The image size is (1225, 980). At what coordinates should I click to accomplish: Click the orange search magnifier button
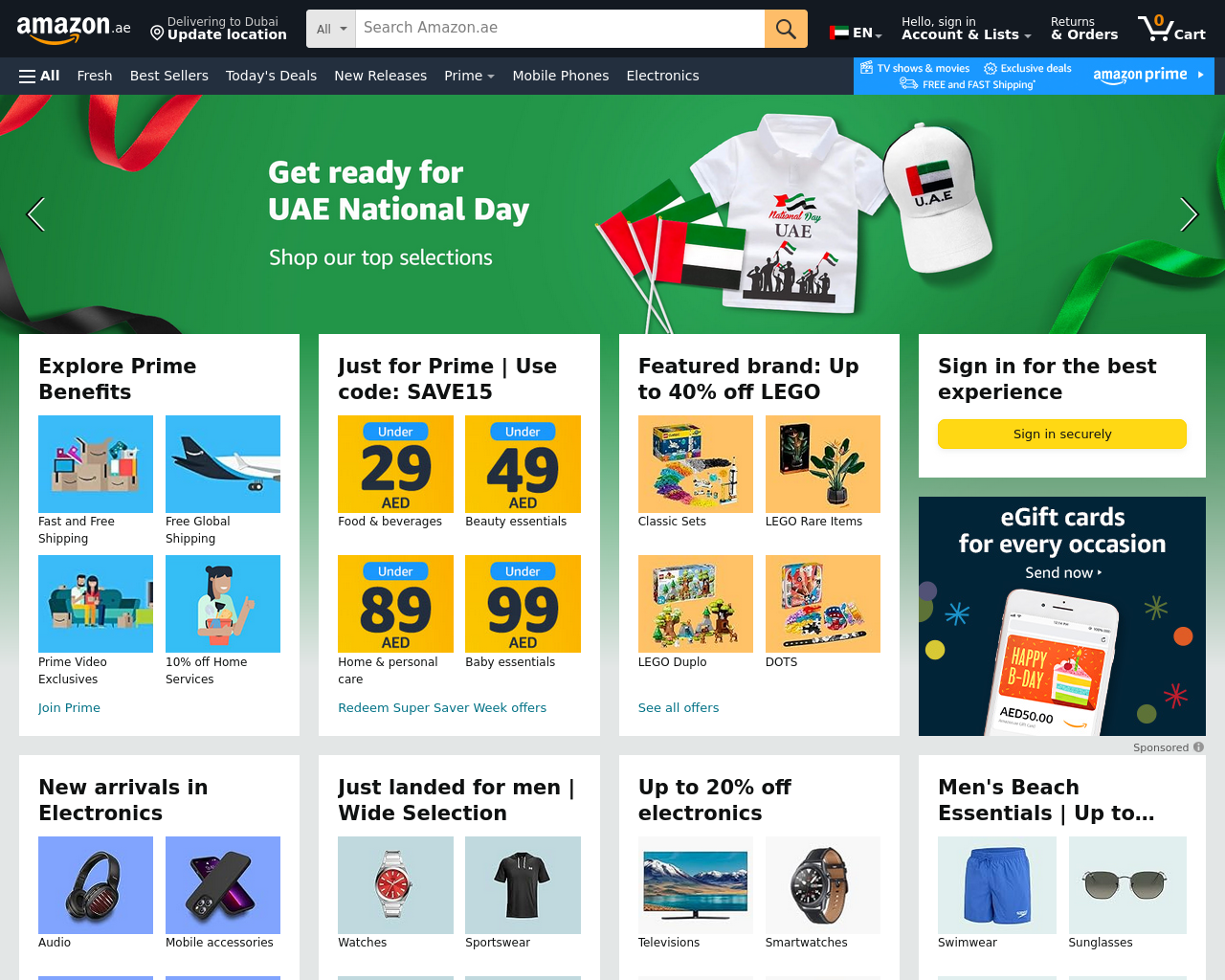pos(786,29)
